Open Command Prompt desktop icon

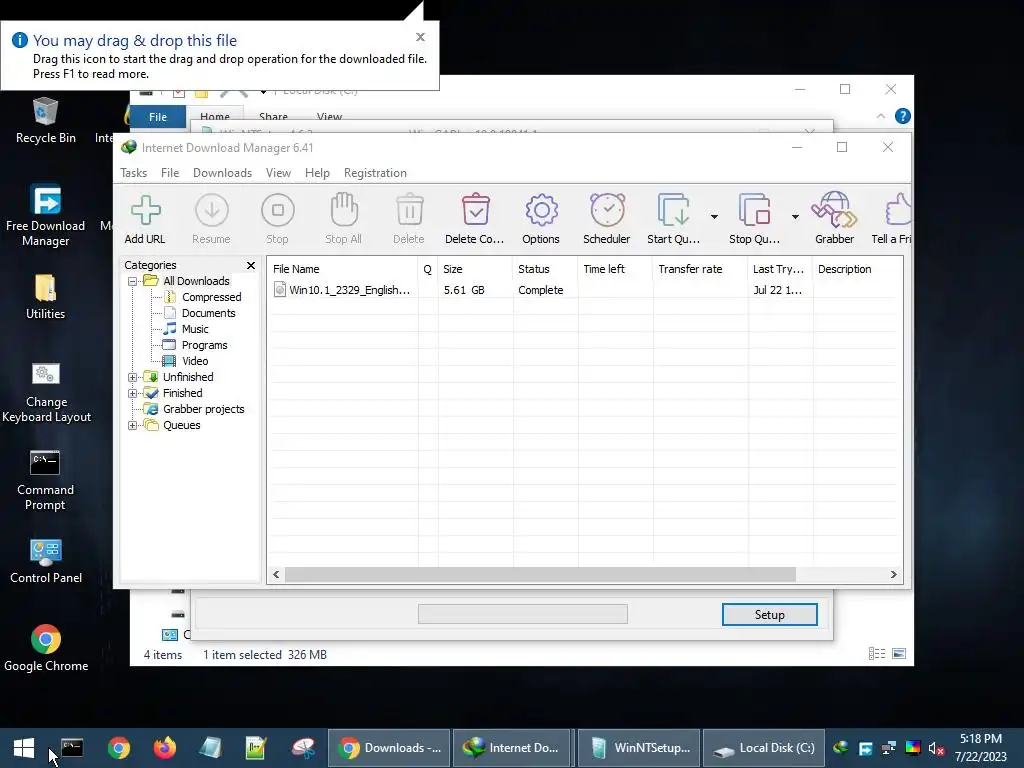(x=46, y=481)
